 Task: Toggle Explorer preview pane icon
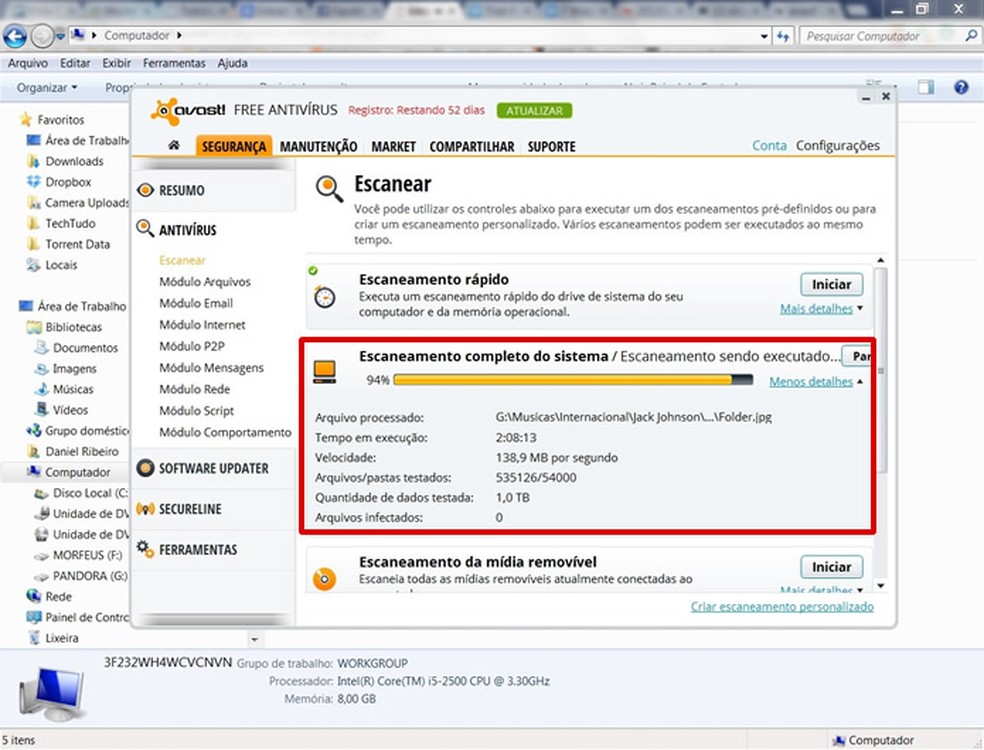[926, 87]
